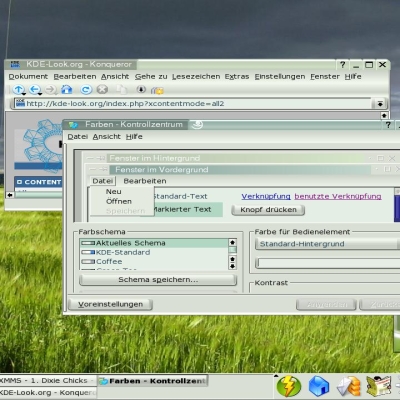The width and height of the screenshot is (400, 400).
Task: Click Schema speichern button
Action: coord(158,280)
